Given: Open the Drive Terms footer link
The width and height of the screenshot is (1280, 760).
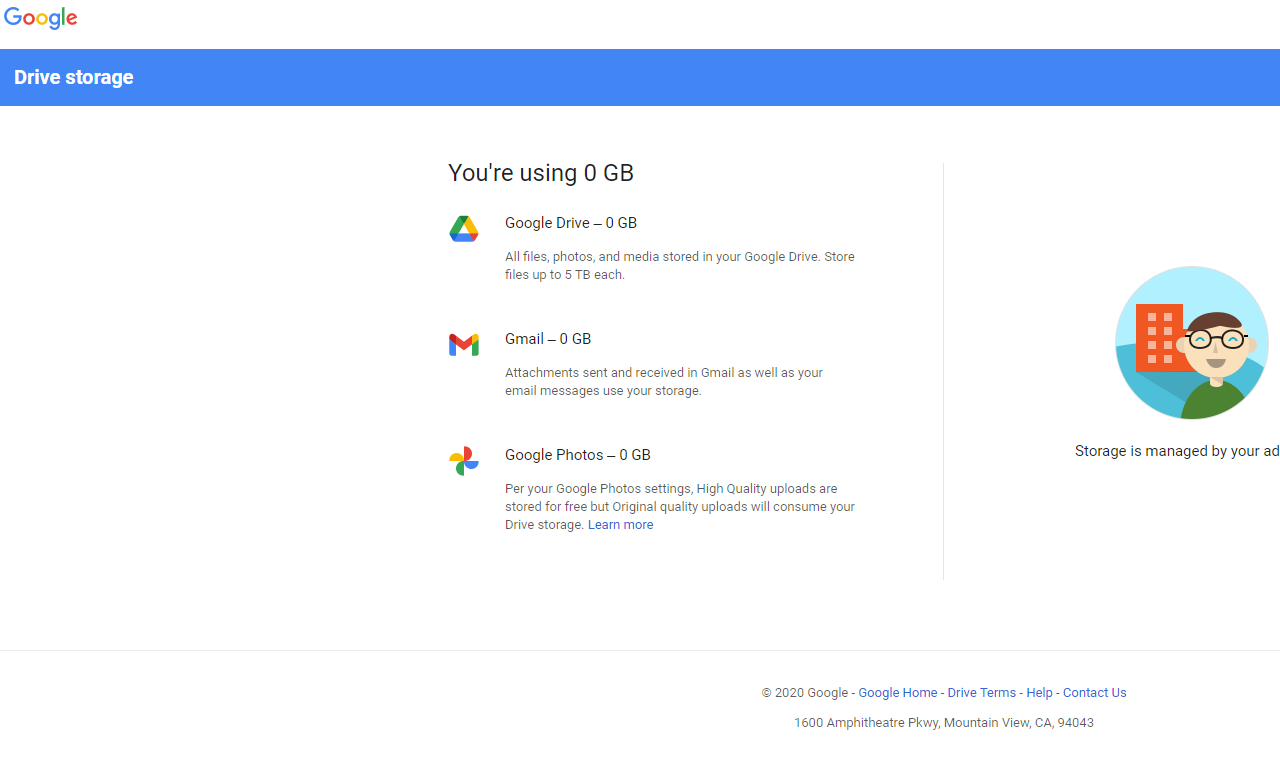Looking at the screenshot, I should (982, 693).
